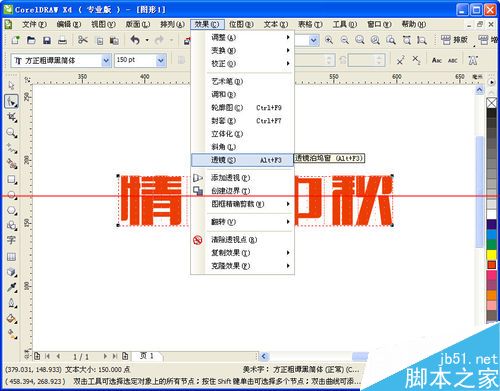
Task: Toggle all caps ABC button
Action: [453, 61]
